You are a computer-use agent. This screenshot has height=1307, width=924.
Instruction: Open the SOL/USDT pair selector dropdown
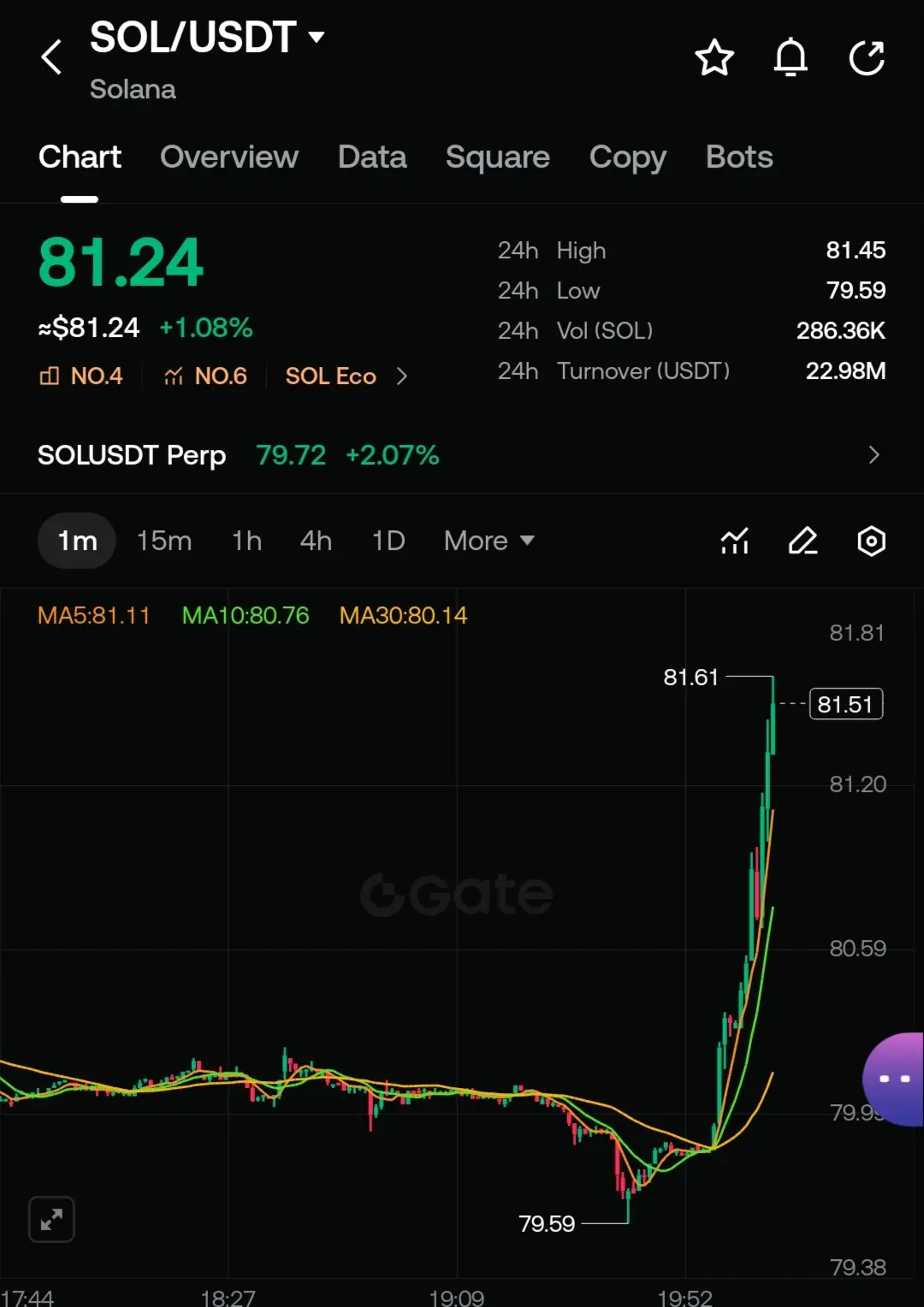[207, 38]
